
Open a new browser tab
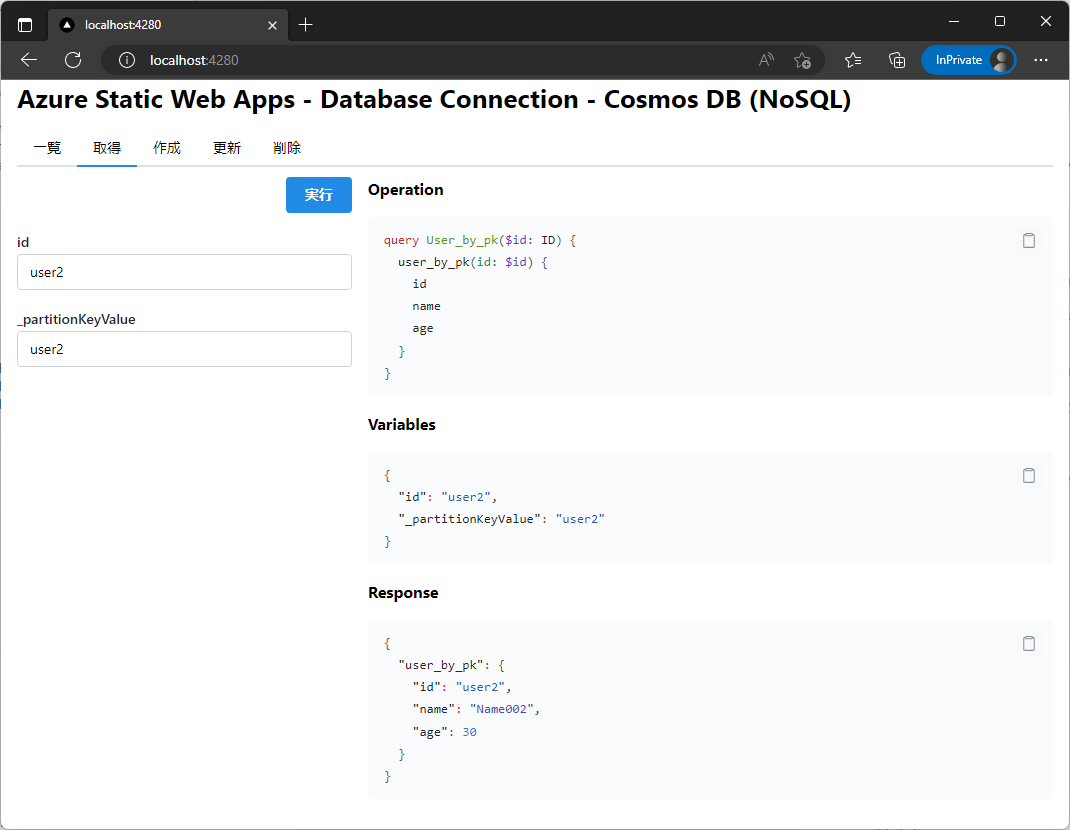point(306,25)
